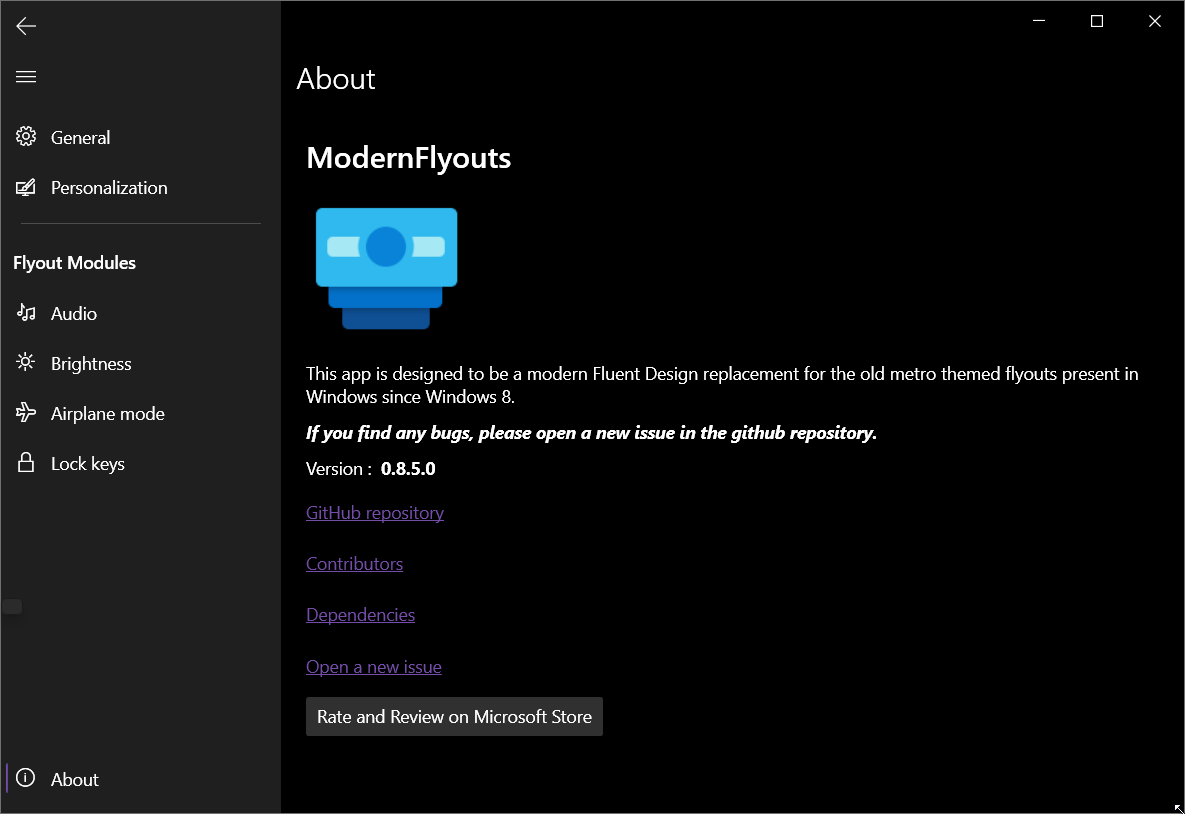Screen dimensions: 1185x814
Task: Close the ModernFlyouts settings window
Action: pos(1155,21)
